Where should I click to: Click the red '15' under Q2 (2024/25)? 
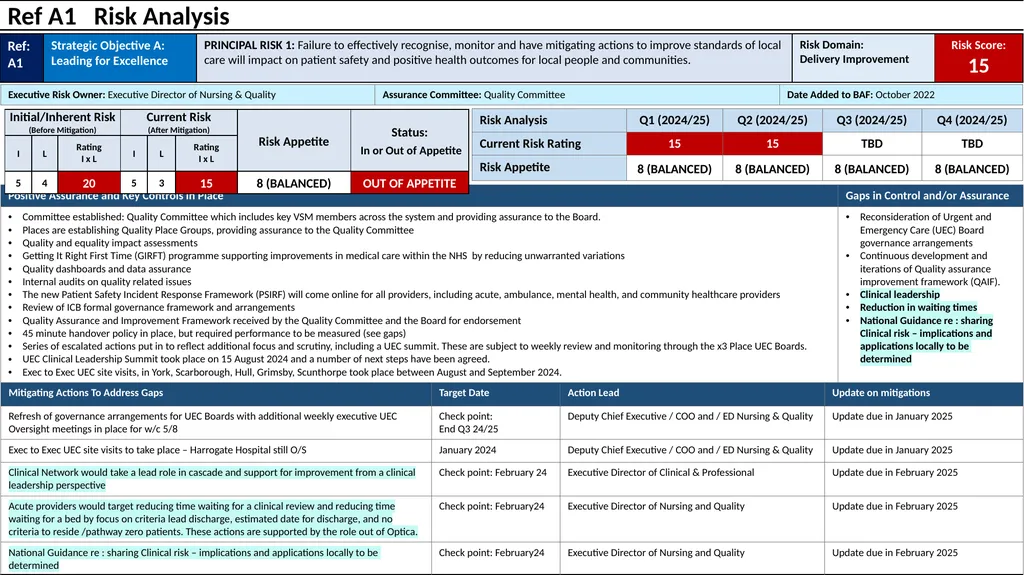pyautogui.click(x=772, y=144)
